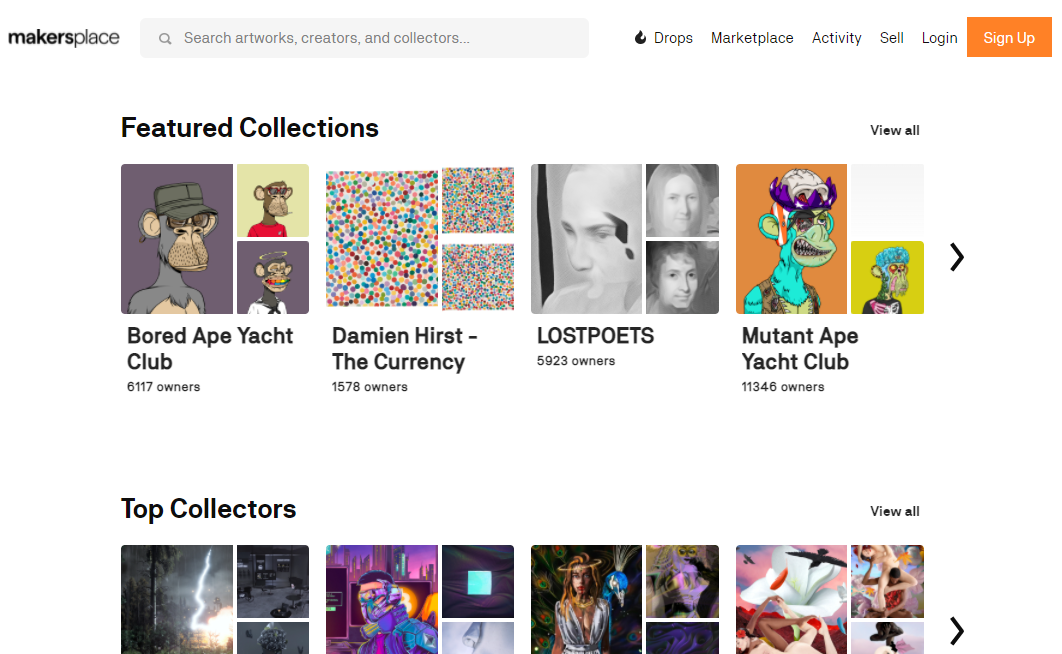The image size is (1062, 654).
Task: Open figures on pink sky thumbnail
Action: click(x=887, y=582)
